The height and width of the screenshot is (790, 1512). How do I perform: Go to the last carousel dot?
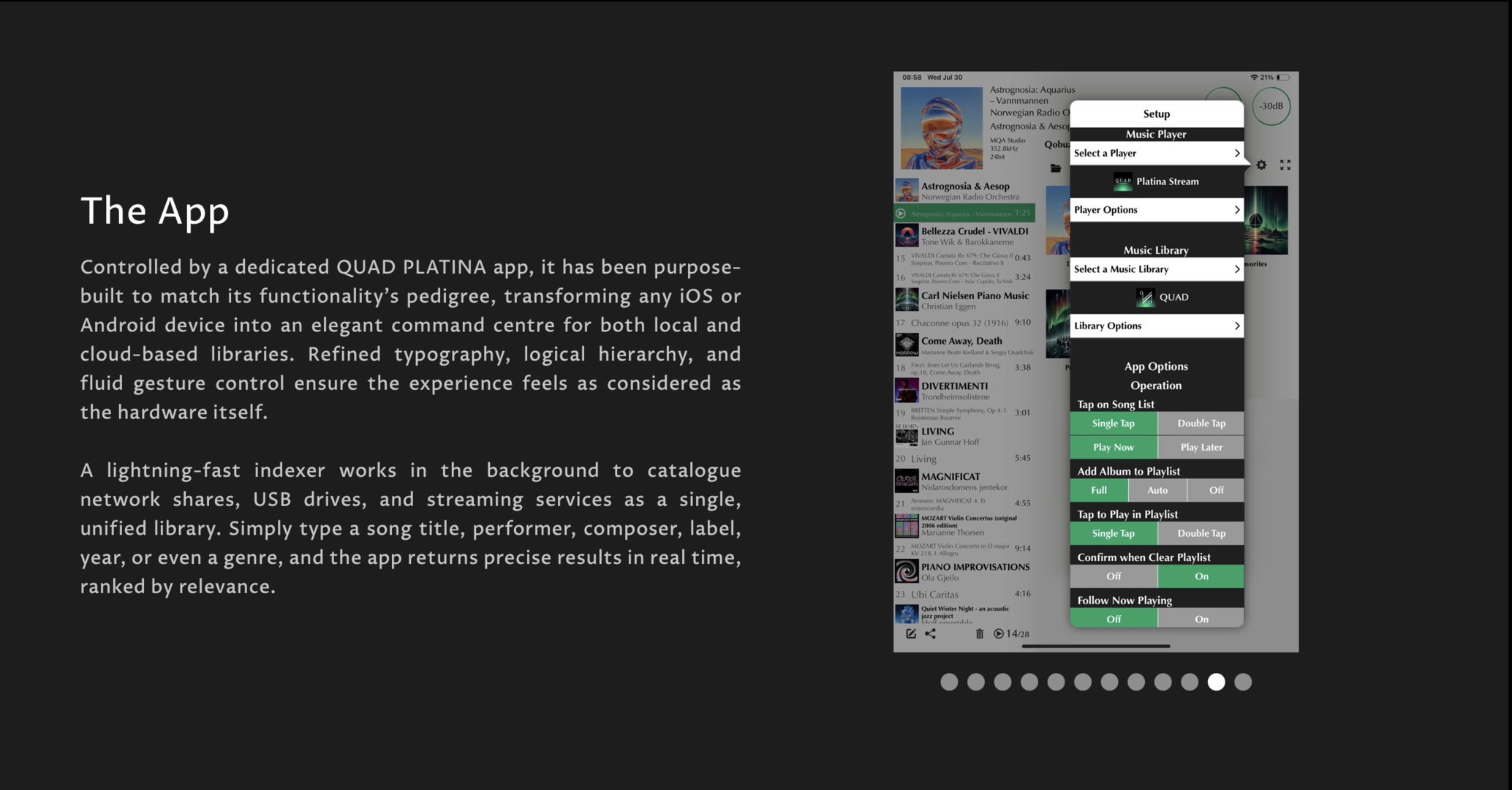[1242, 682]
